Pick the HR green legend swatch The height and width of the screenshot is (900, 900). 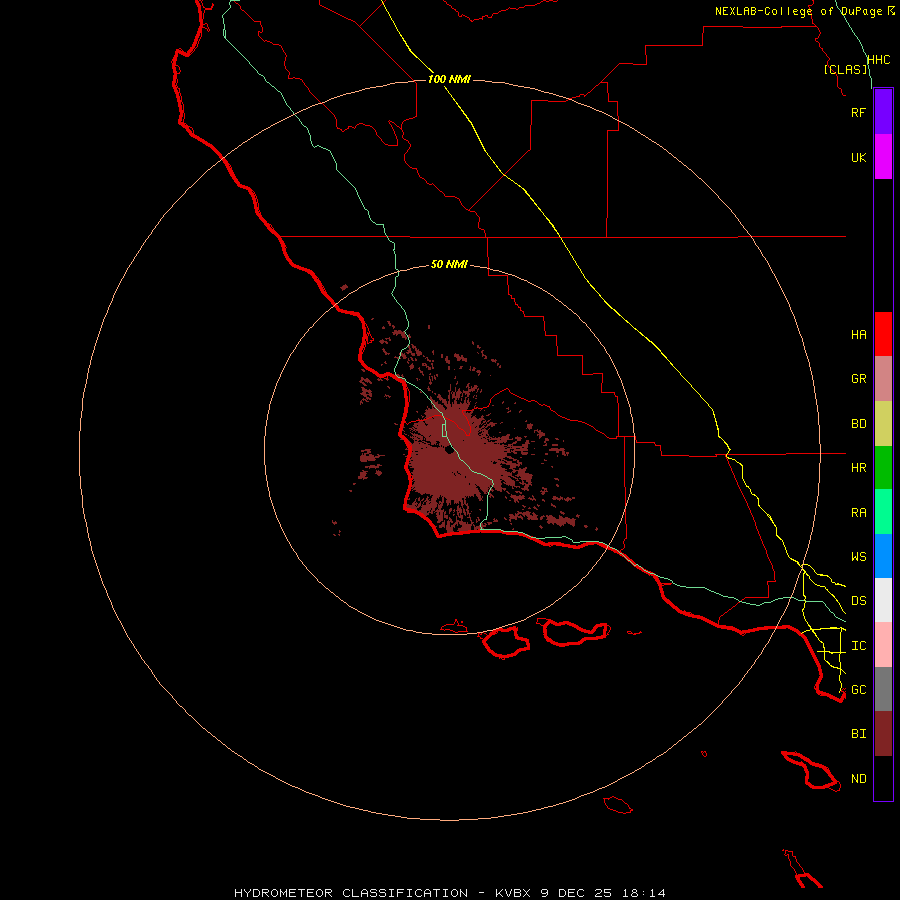click(x=883, y=468)
